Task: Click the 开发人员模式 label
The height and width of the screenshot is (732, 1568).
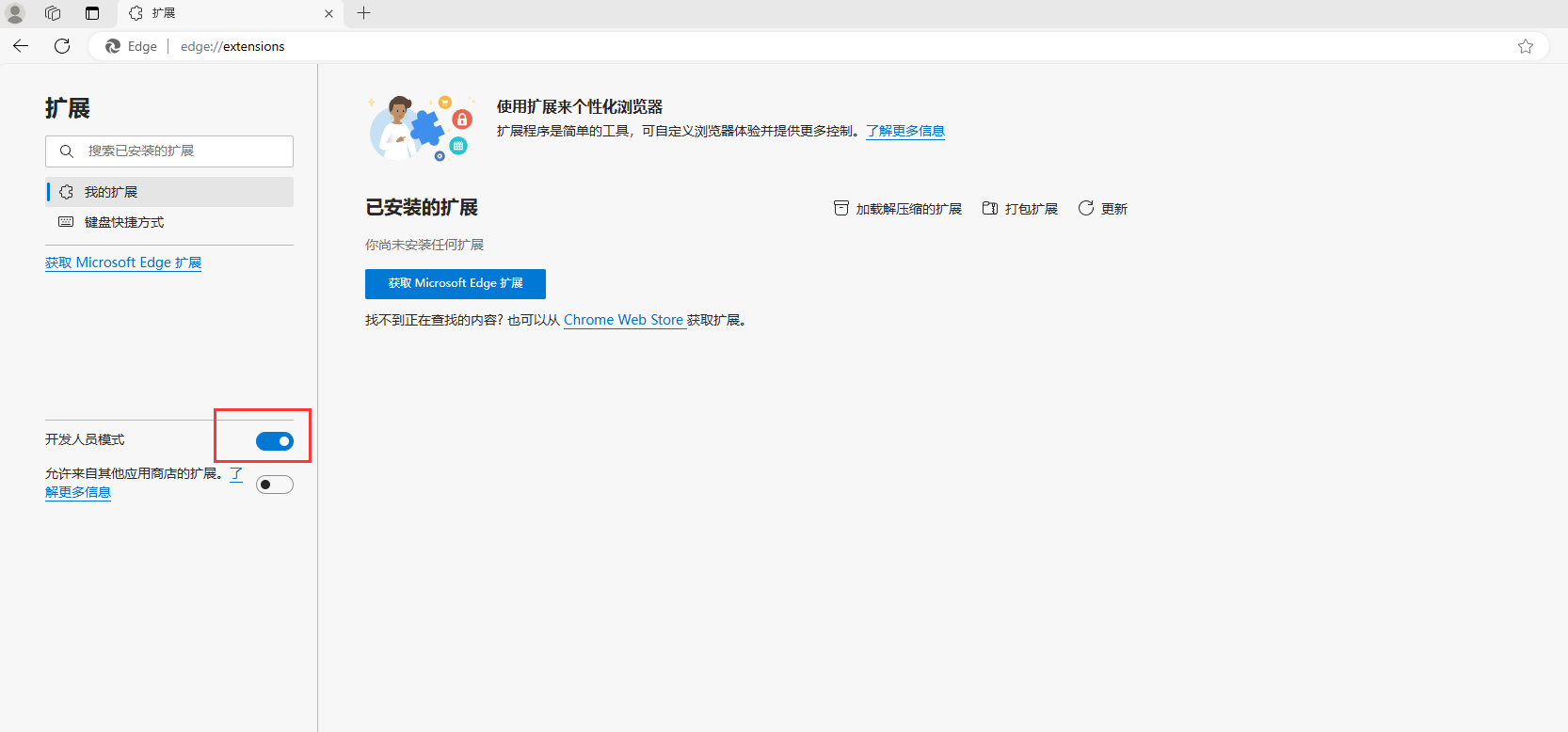Action: (85, 439)
